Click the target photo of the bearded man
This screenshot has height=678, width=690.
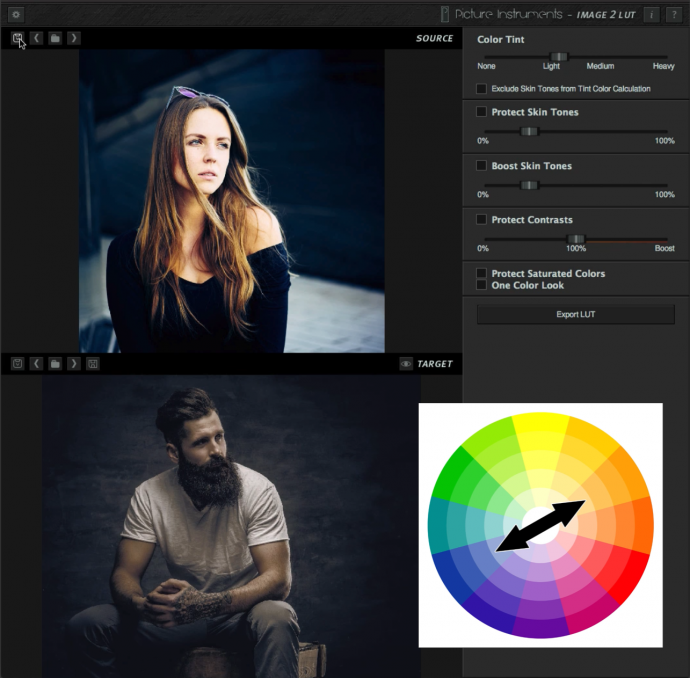[x=231, y=526]
